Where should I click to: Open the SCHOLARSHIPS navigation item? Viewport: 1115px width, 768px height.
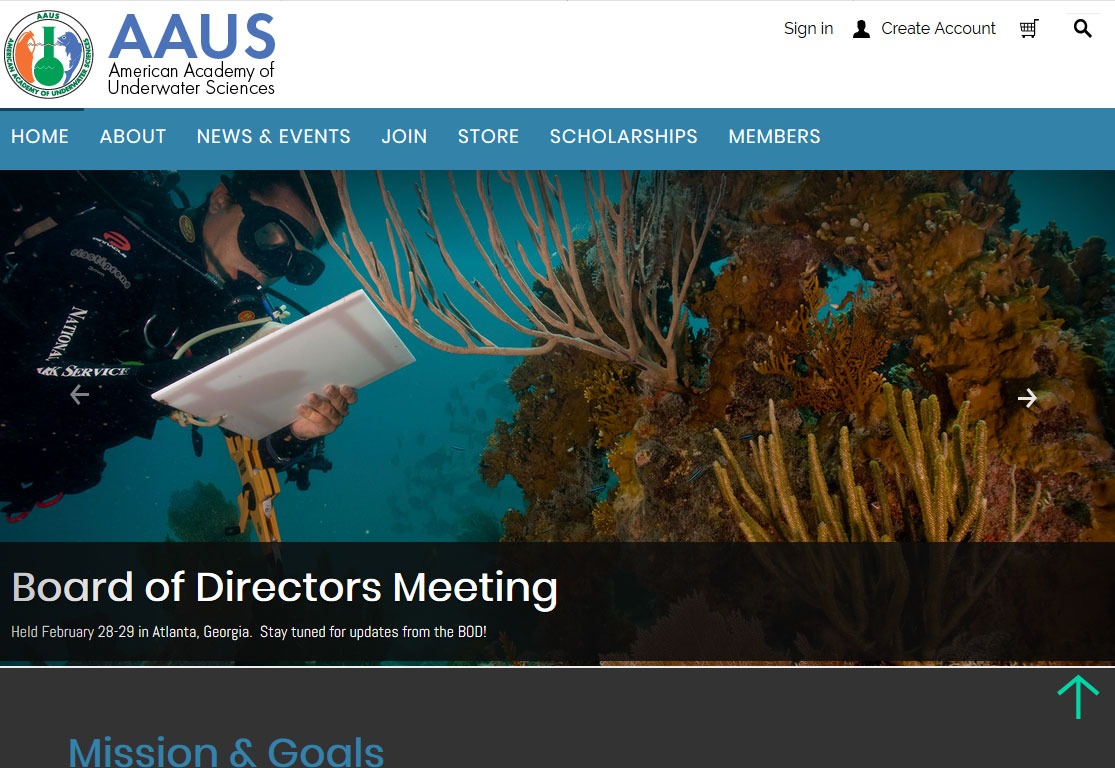(x=624, y=137)
